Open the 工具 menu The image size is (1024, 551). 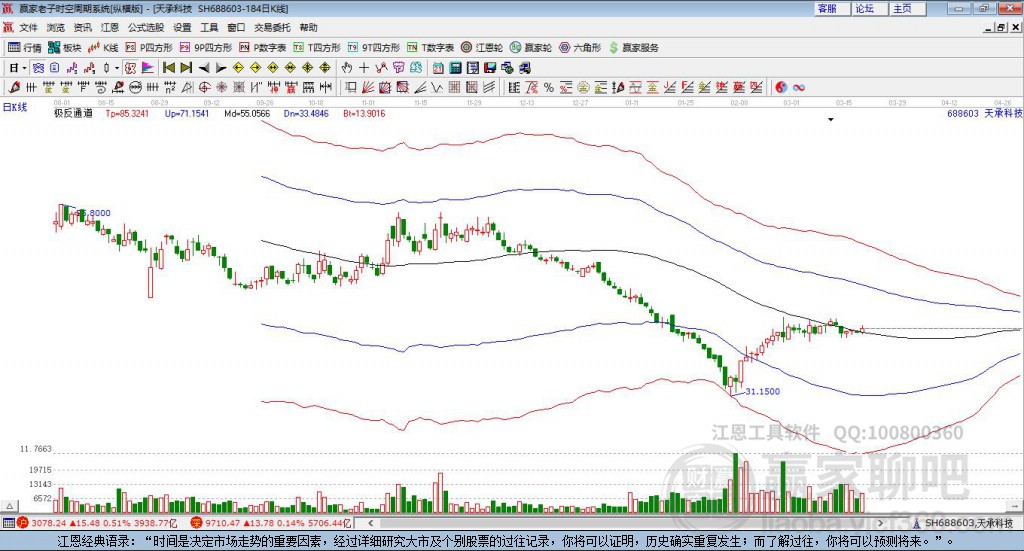(x=209, y=27)
